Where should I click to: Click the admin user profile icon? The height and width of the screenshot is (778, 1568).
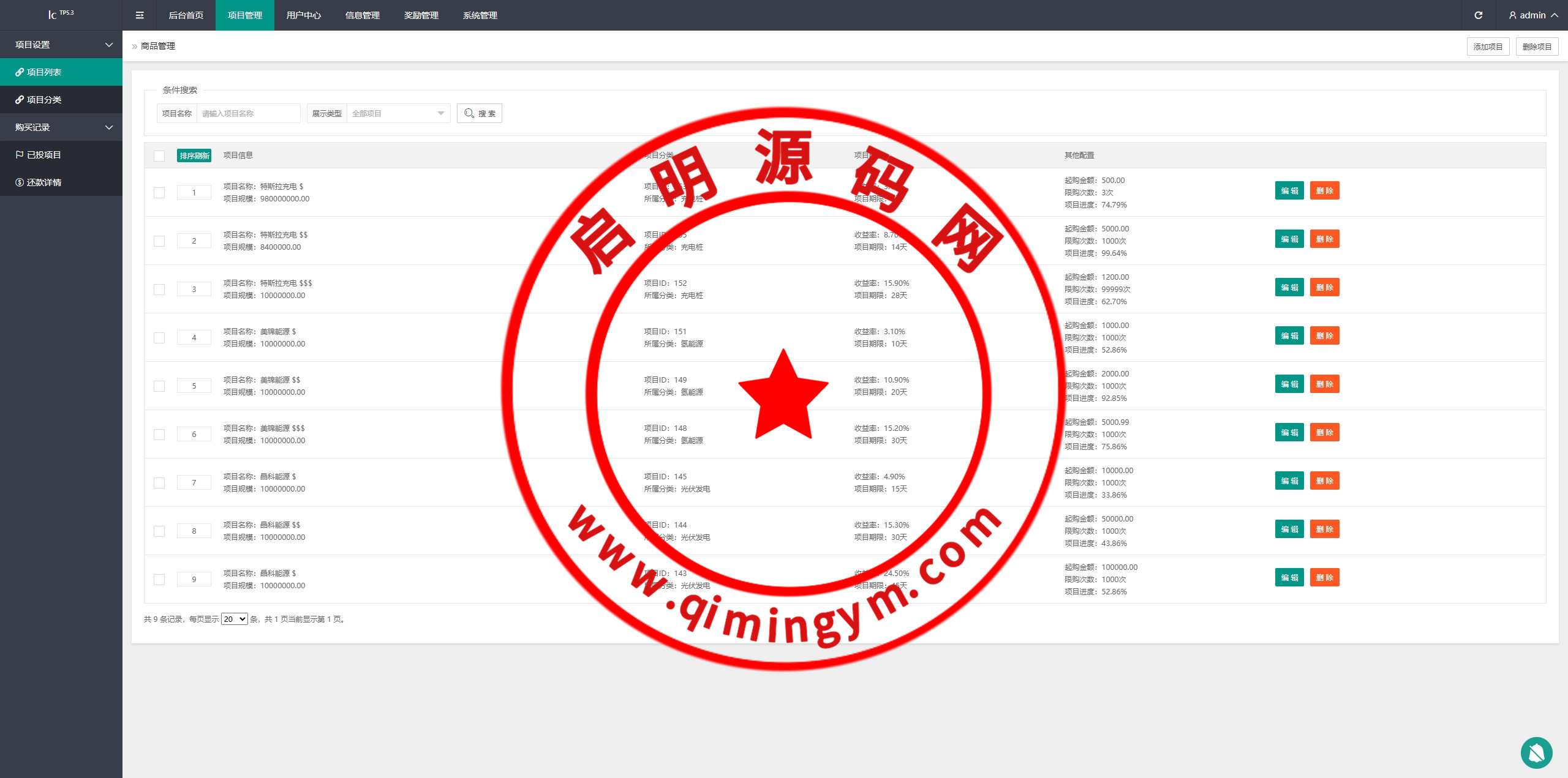(1512, 15)
